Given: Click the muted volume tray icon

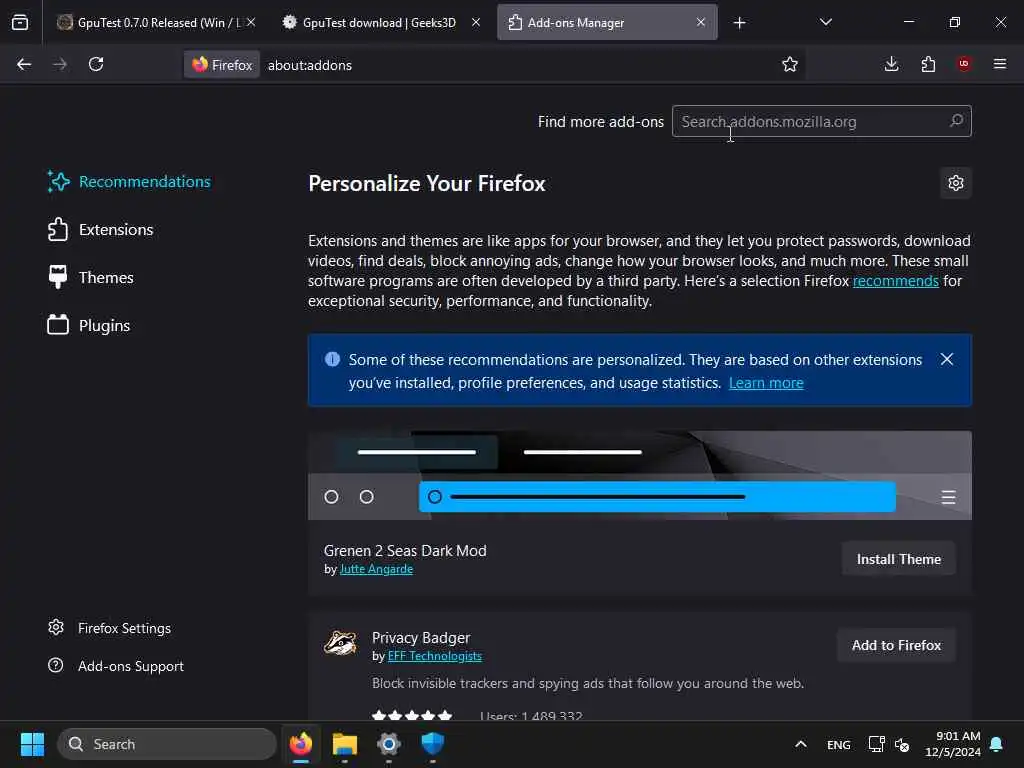Looking at the screenshot, I should pos(902,744).
